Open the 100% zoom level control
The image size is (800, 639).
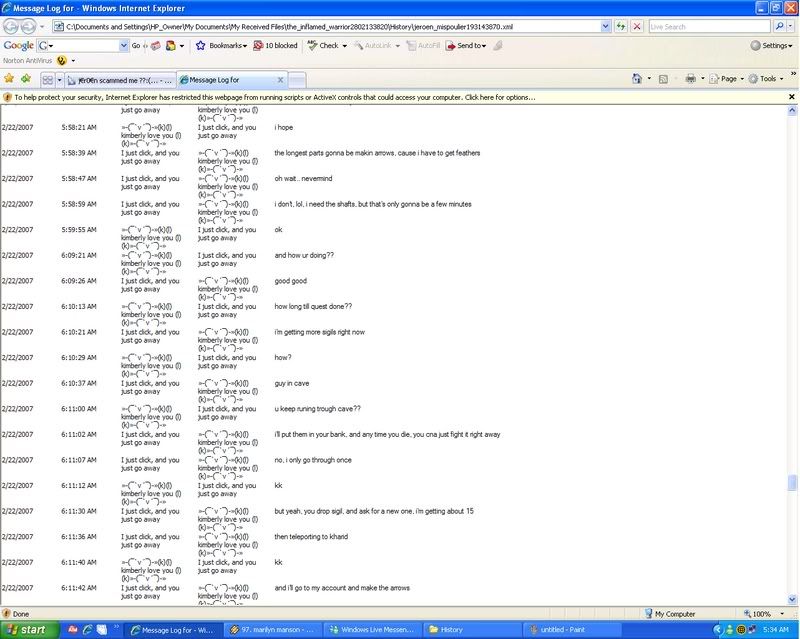[x=763, y=614]
